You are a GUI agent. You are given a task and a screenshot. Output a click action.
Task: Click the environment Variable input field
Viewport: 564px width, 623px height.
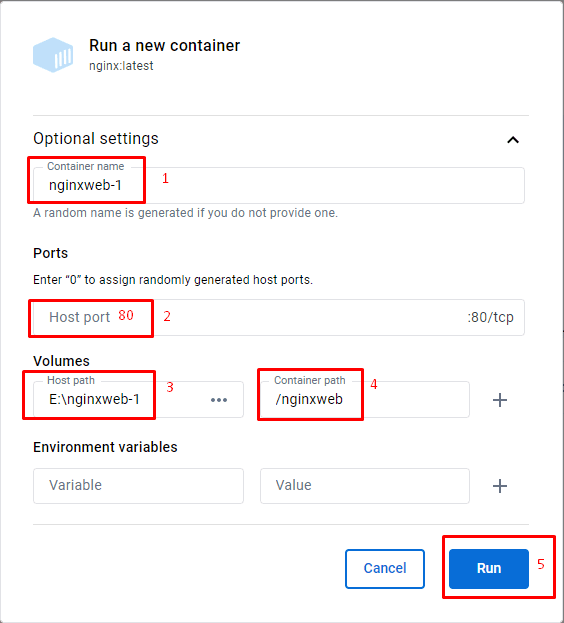138,486
